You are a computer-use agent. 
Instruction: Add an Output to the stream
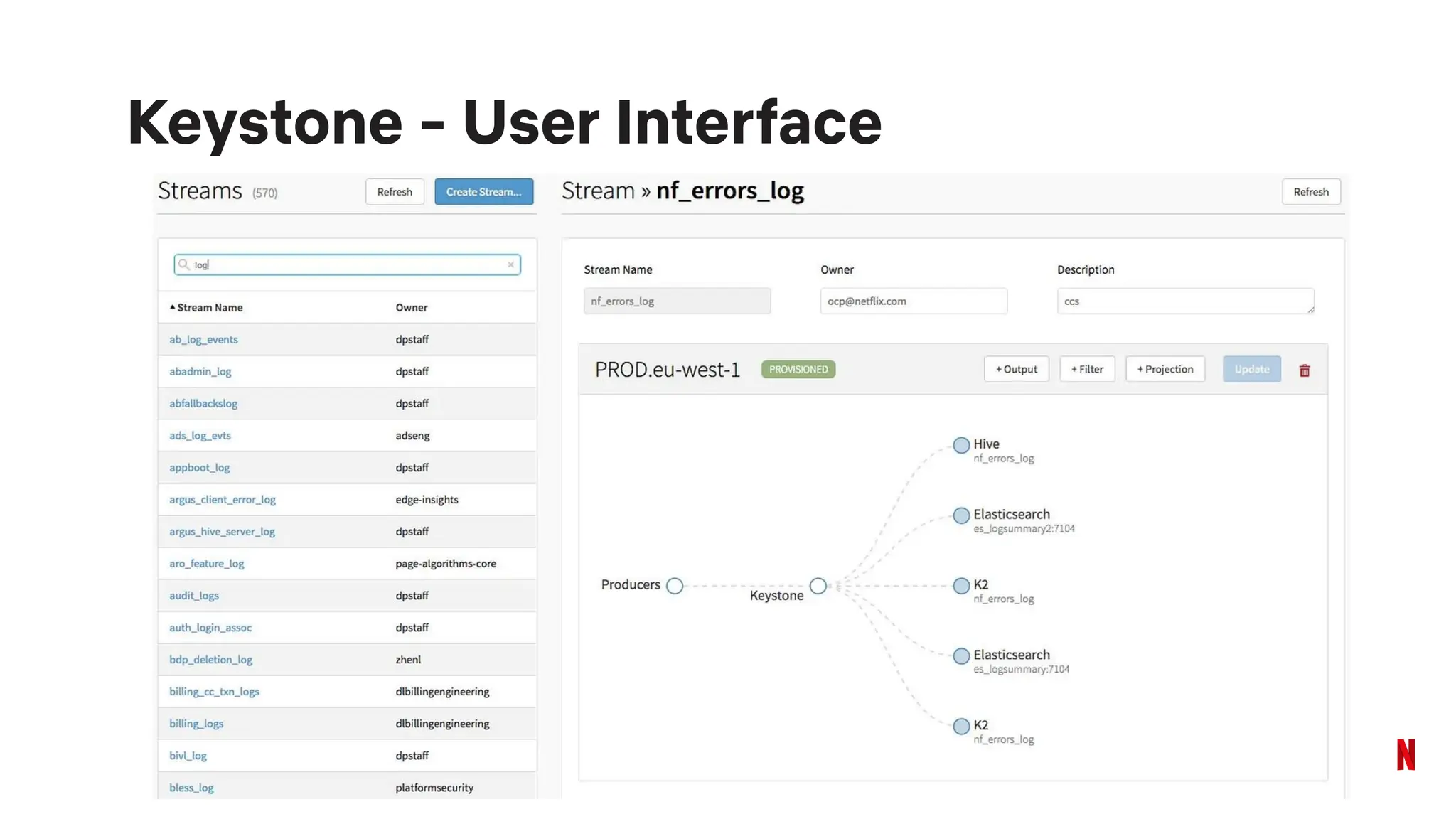point(1017,369)
